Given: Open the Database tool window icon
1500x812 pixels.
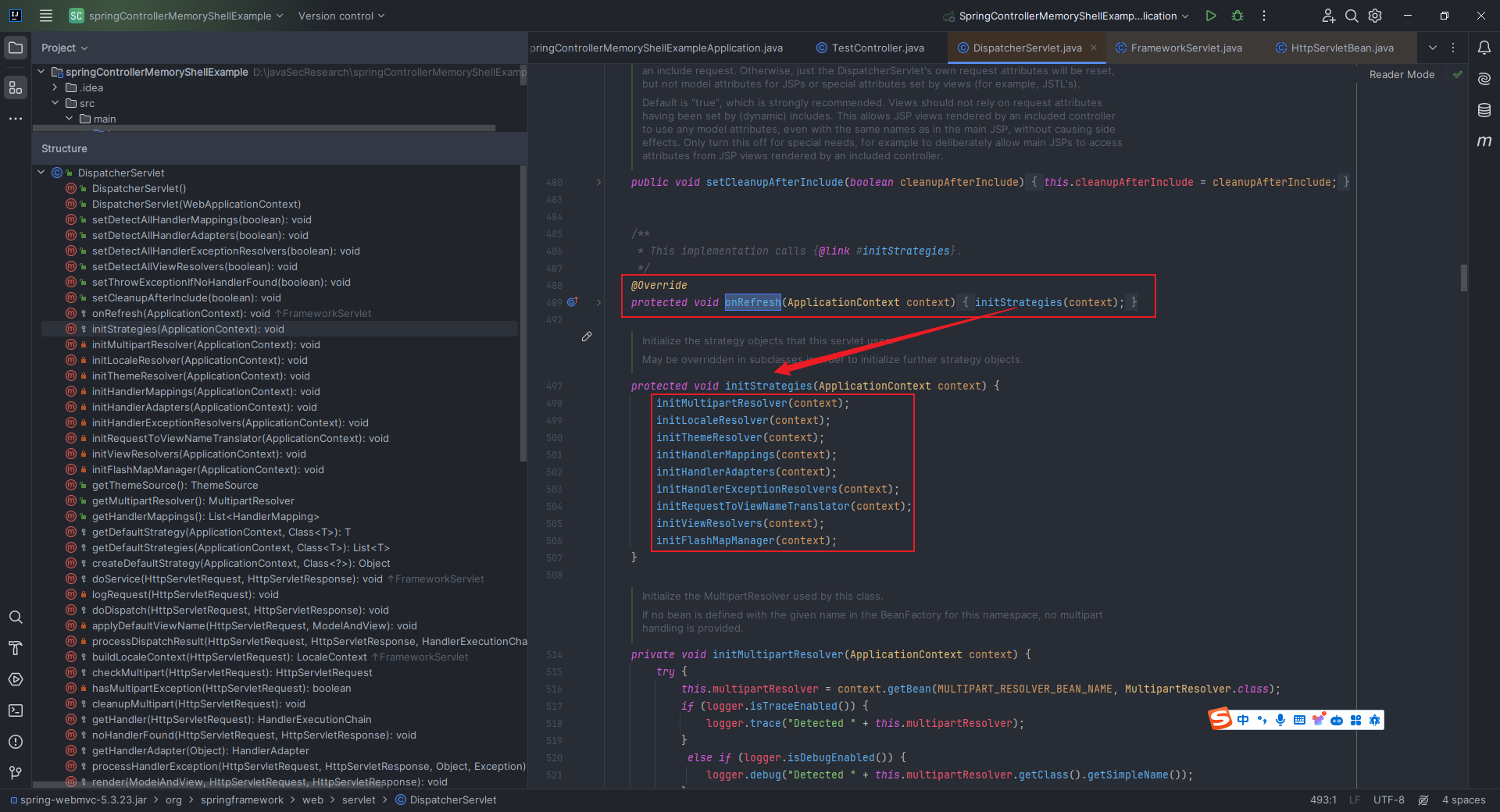Looking at the screenshot, I should [1484, 110].
